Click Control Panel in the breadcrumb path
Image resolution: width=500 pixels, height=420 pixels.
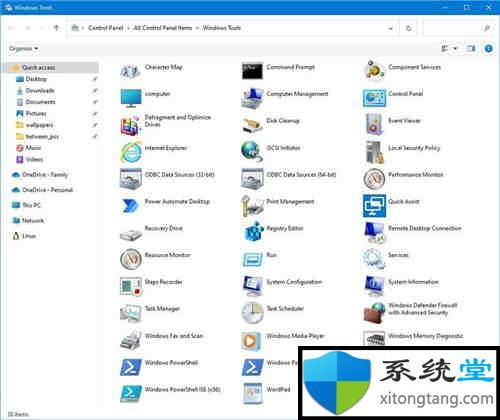click(x=106, y=28)
